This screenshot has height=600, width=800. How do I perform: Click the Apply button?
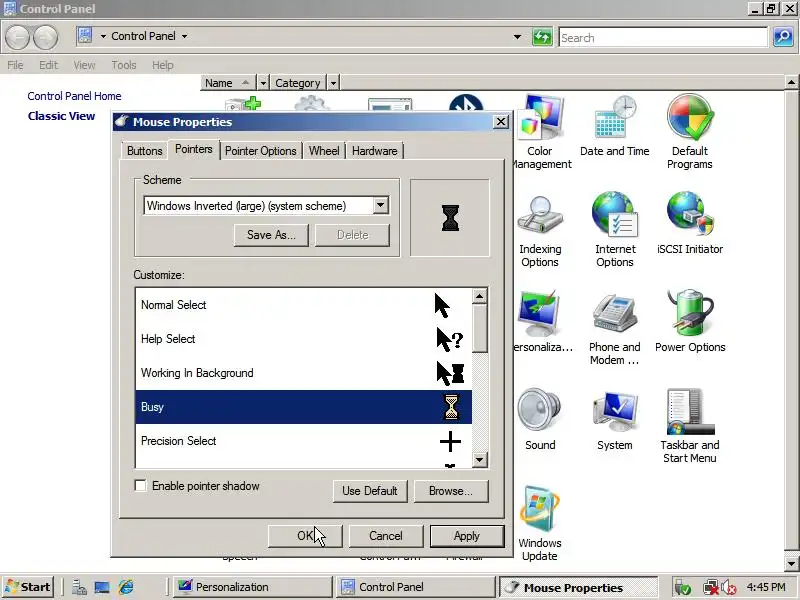(x=467, y=536)
